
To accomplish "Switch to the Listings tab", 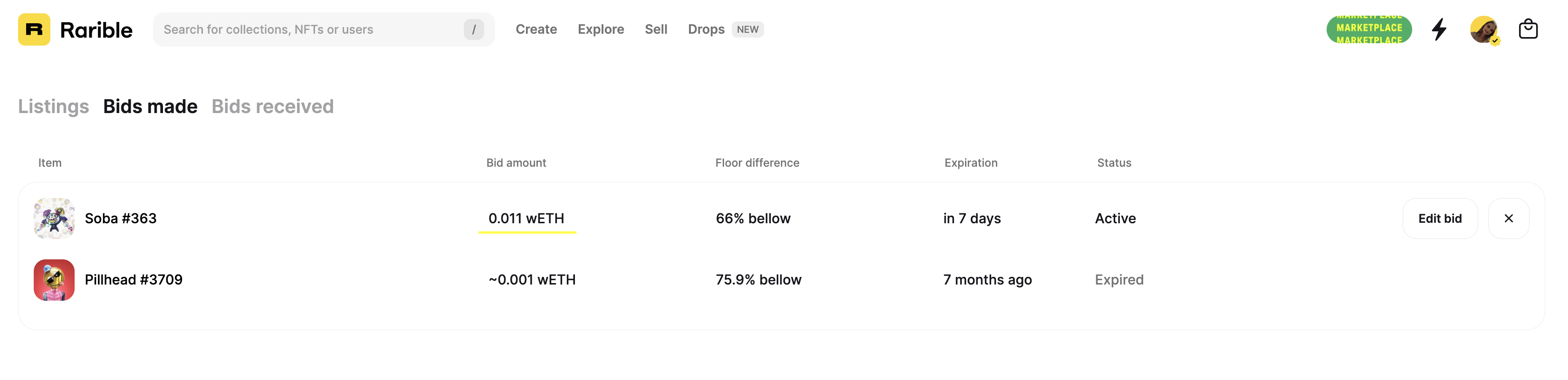I will 54,106.
